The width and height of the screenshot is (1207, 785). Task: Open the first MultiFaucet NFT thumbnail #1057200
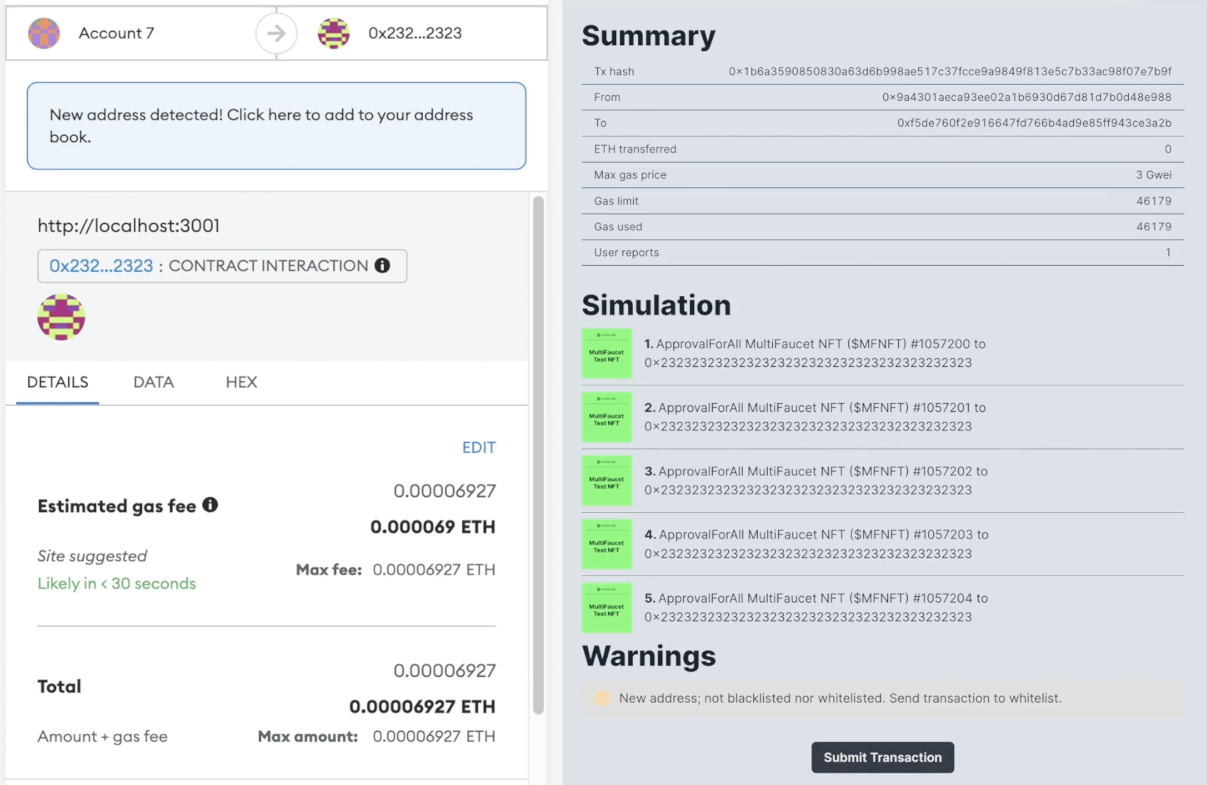pyautogui.click(x=607, y=353)
